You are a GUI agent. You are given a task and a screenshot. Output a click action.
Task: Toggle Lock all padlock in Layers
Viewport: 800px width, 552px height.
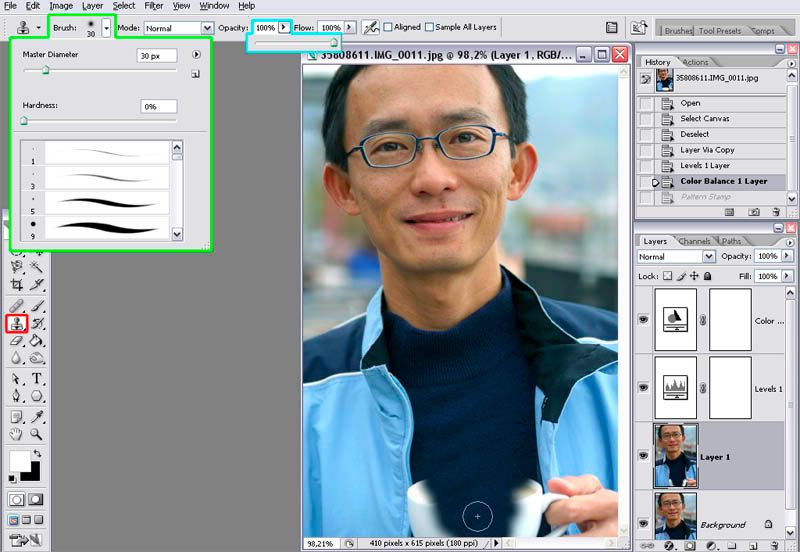click(x=707, y=276)
